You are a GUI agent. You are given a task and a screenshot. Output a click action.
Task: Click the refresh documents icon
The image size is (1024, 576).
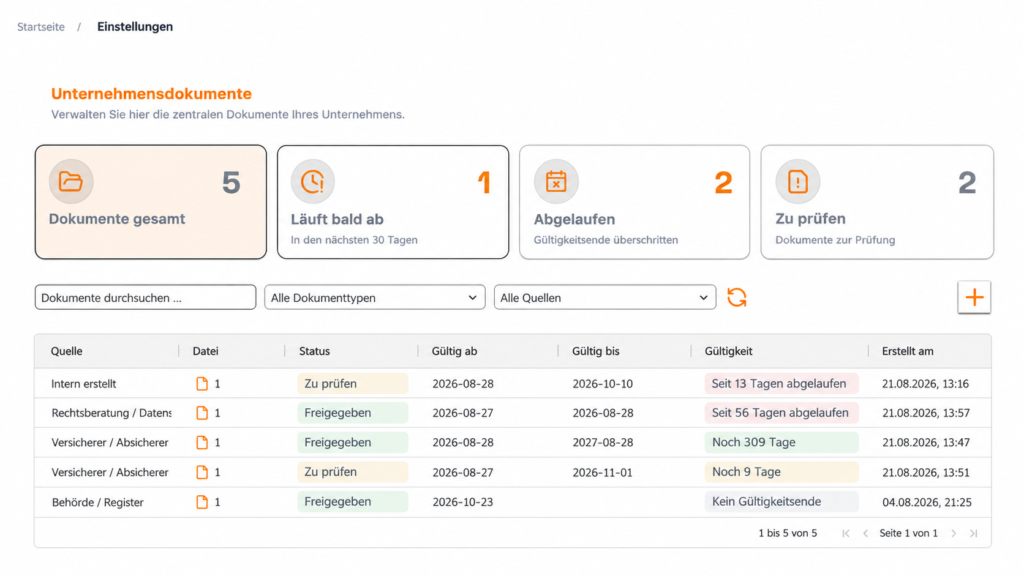click(x=737, y=298)
